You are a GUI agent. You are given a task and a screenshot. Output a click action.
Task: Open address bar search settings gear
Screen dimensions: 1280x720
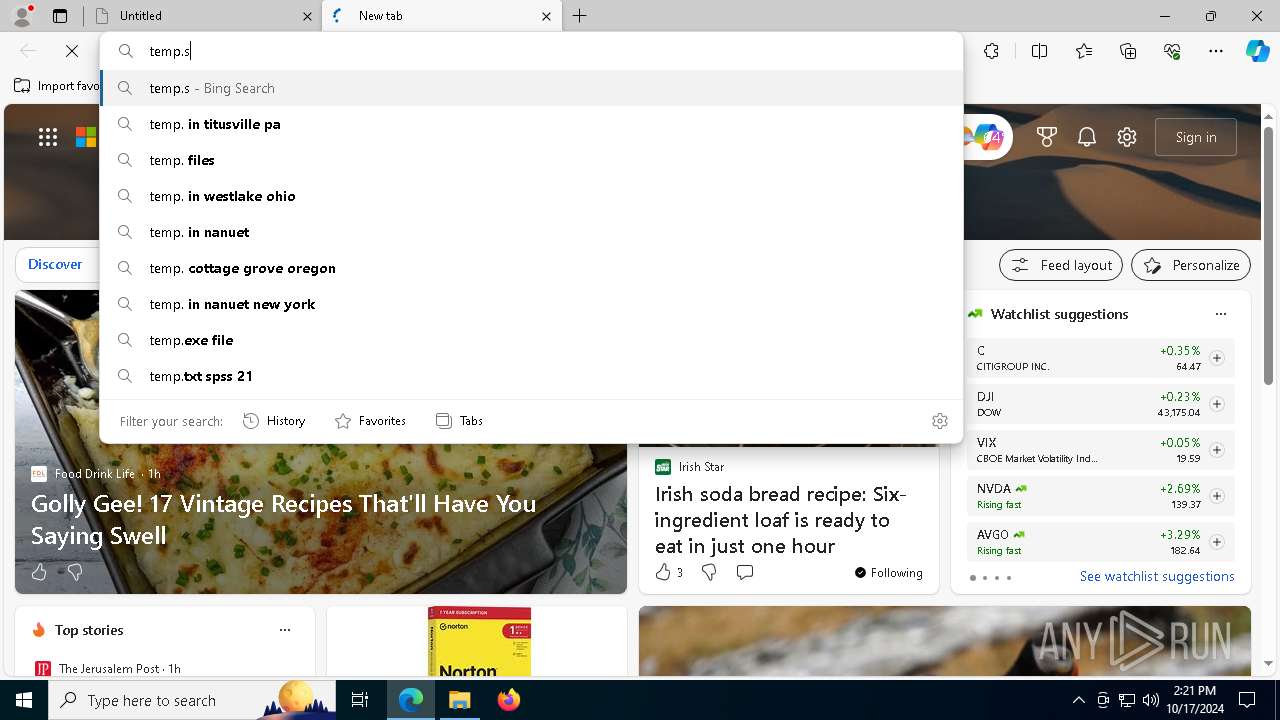pyautogui.click(x=940, y=421)
